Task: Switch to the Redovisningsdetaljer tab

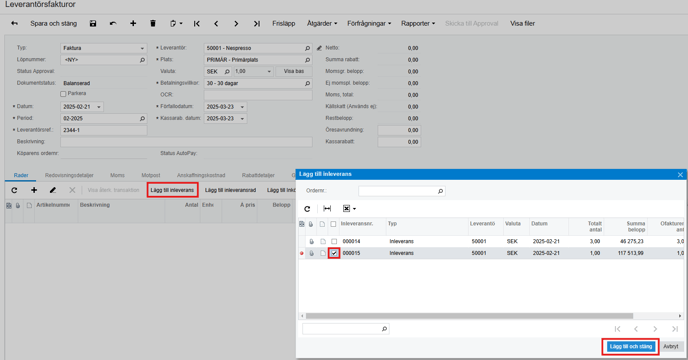Action: click(69, 175)
